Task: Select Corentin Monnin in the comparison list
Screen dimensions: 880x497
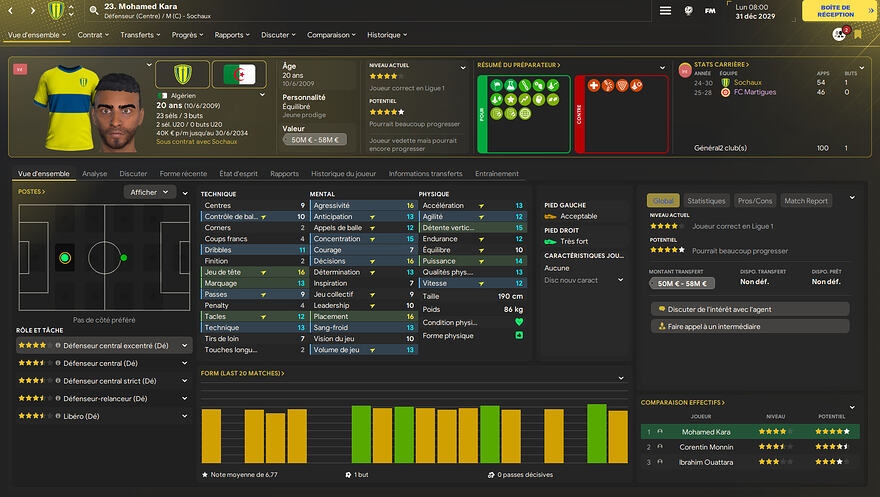Action: coord(706,447)
